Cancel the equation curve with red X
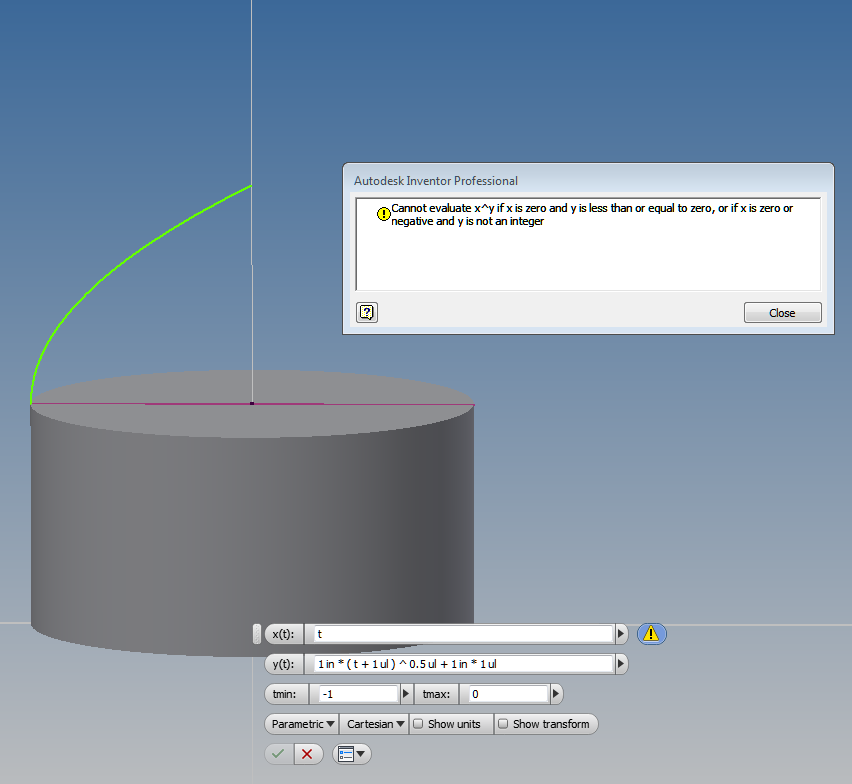The image size is (852, 784). click(307, 754)
